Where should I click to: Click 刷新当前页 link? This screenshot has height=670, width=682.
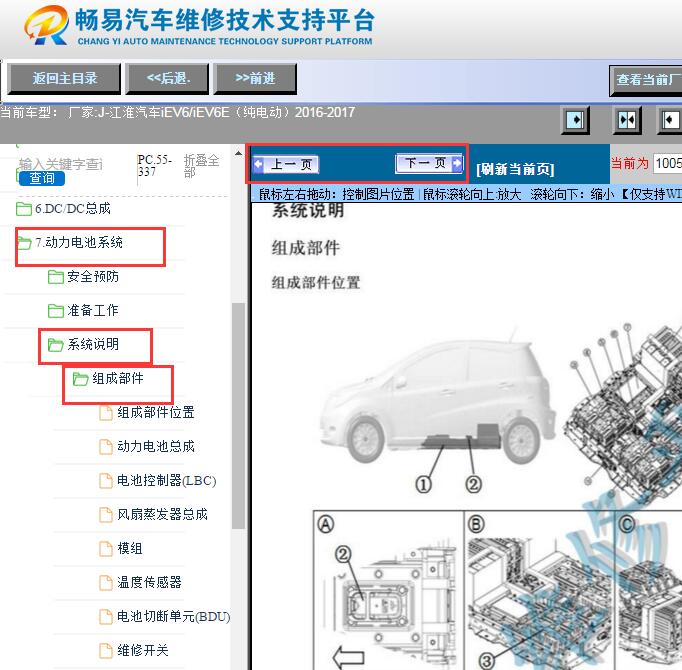coord(515,169)
